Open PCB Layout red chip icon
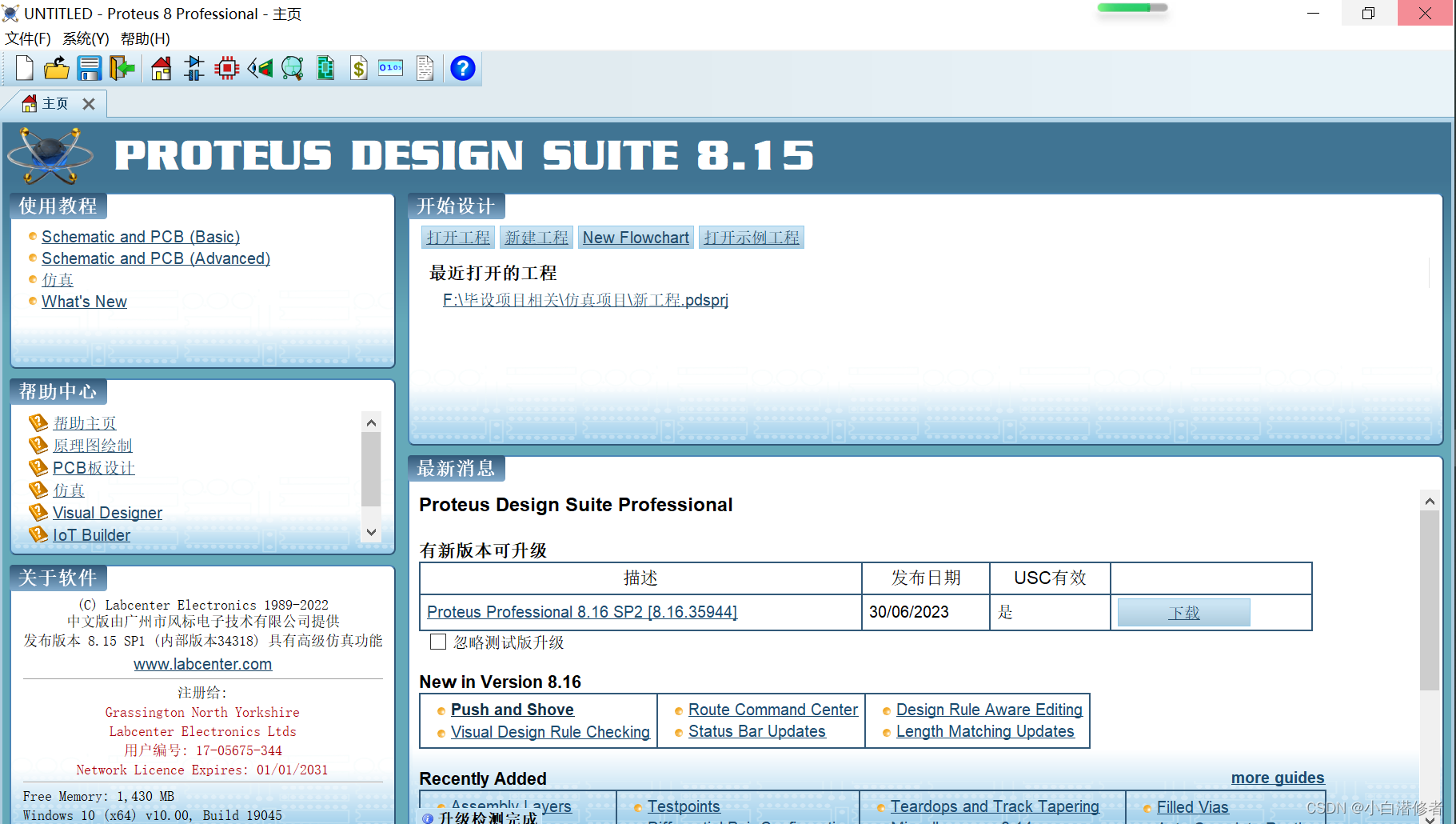Screen dimensions: 1456x824 [x=227, y=69]
